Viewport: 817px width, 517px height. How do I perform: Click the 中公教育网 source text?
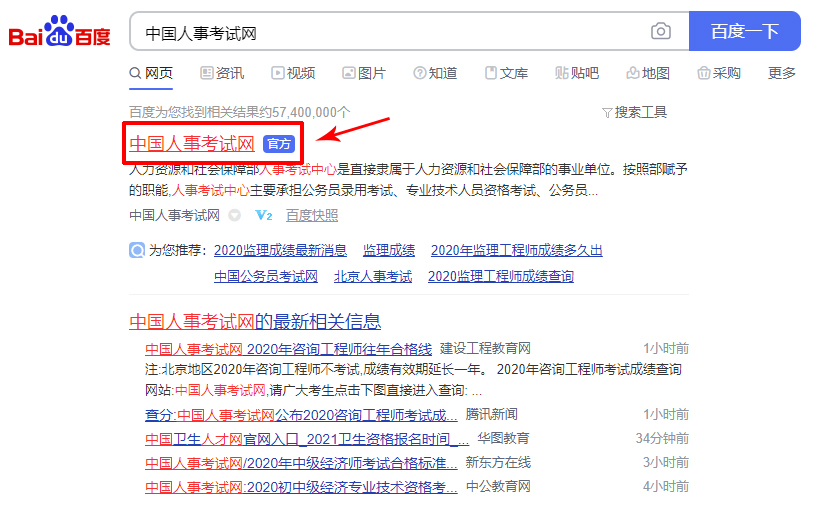click(498, 486)
